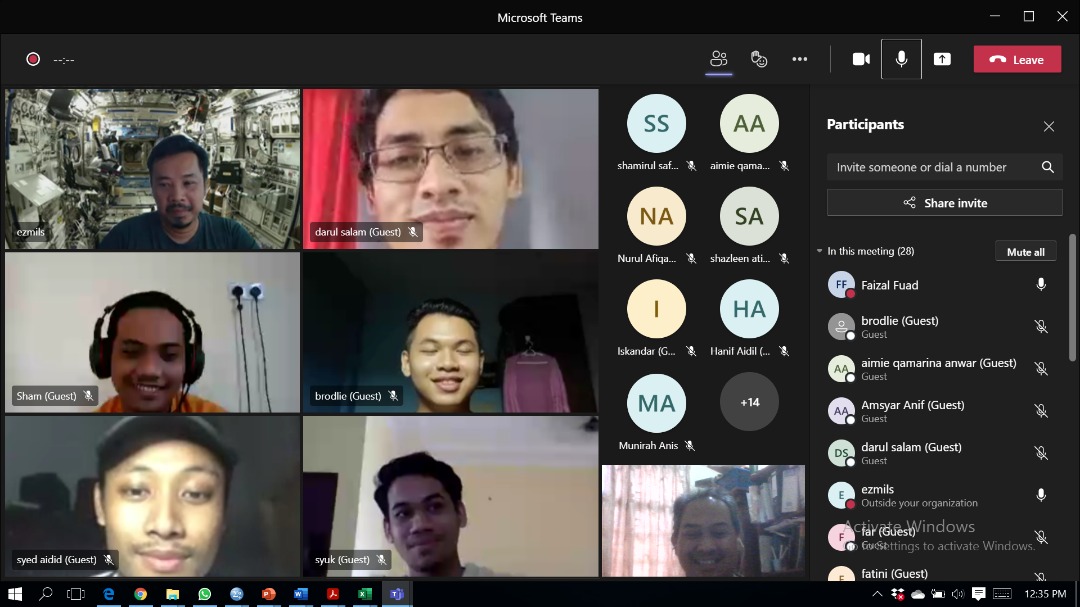Click the recording indicator icon
This screenshot has height=607, width=1080.
(33, 59)
